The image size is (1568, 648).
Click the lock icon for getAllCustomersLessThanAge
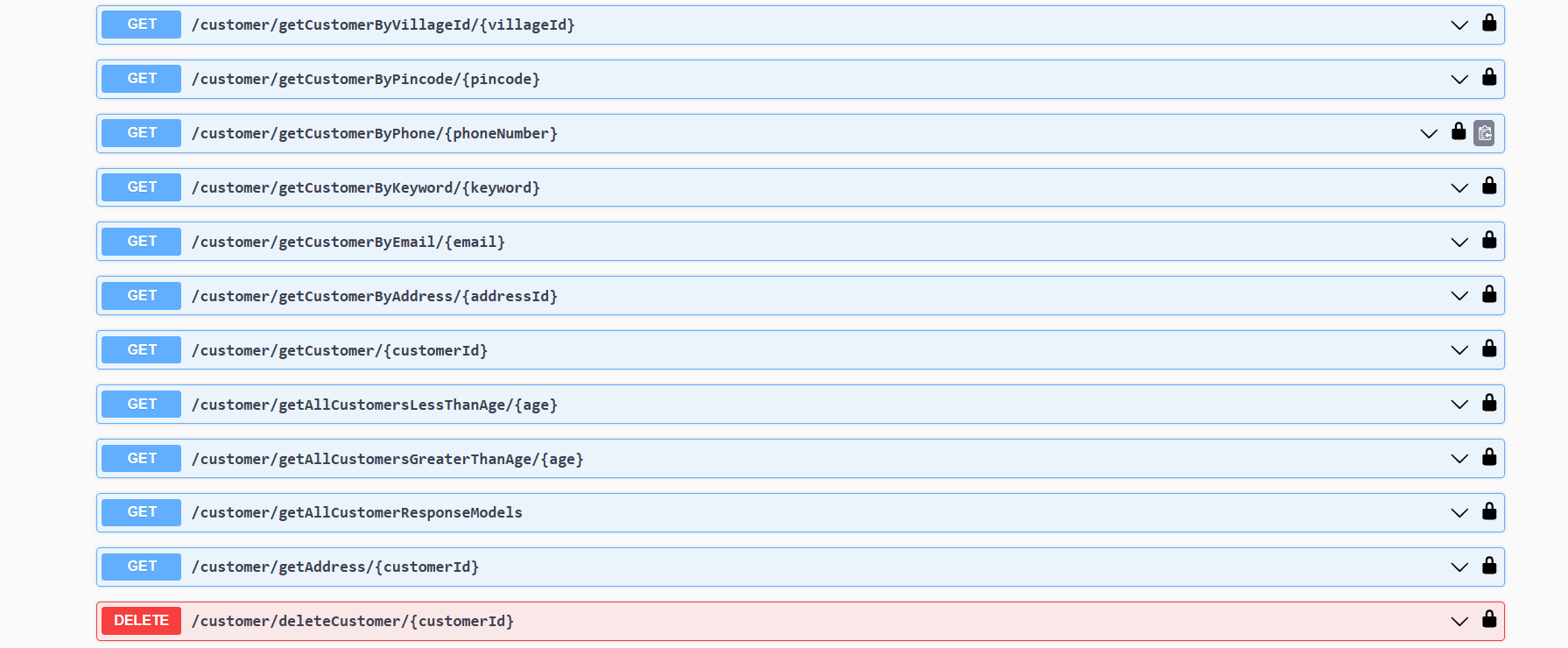[x=1489, y=403]
